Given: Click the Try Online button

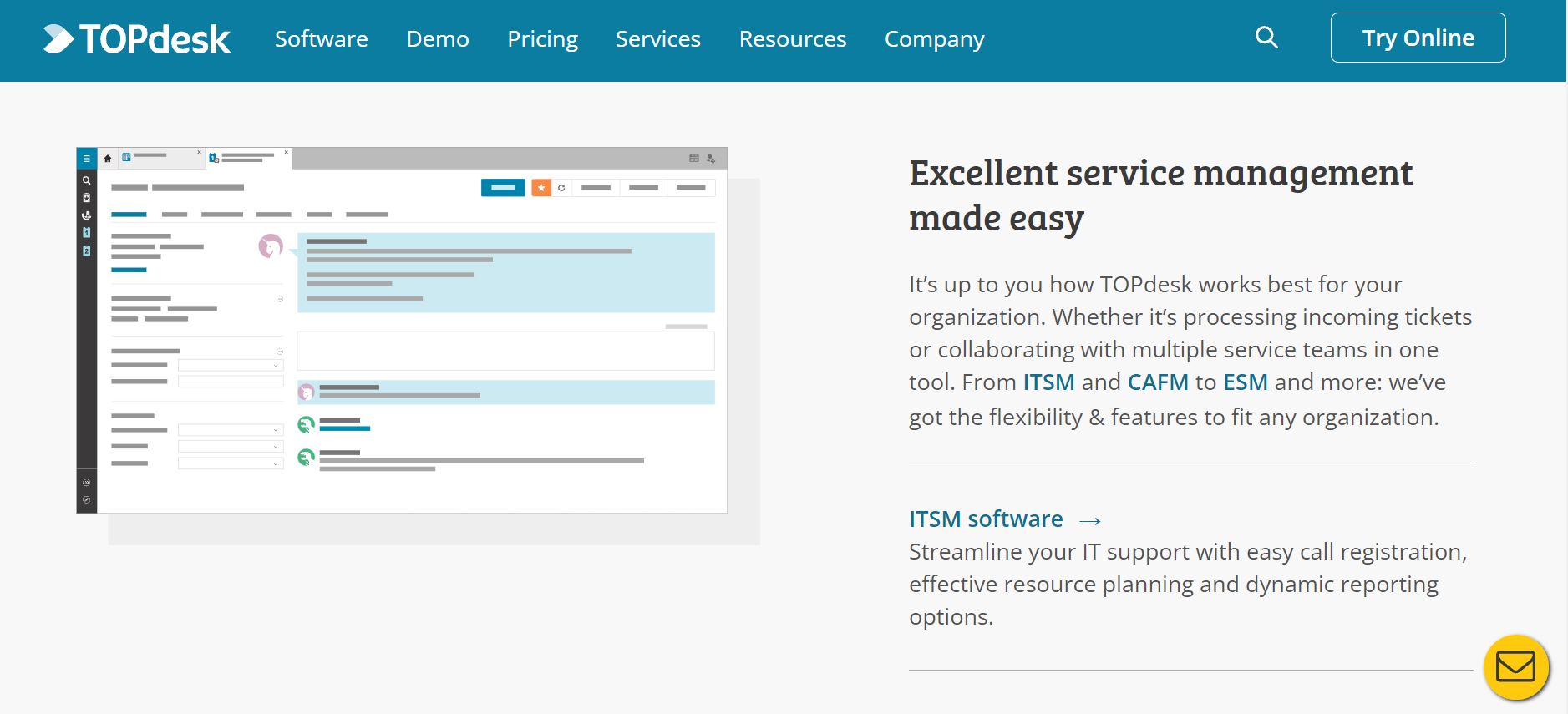Looking at the screenshot, I should coord(1418,38).
